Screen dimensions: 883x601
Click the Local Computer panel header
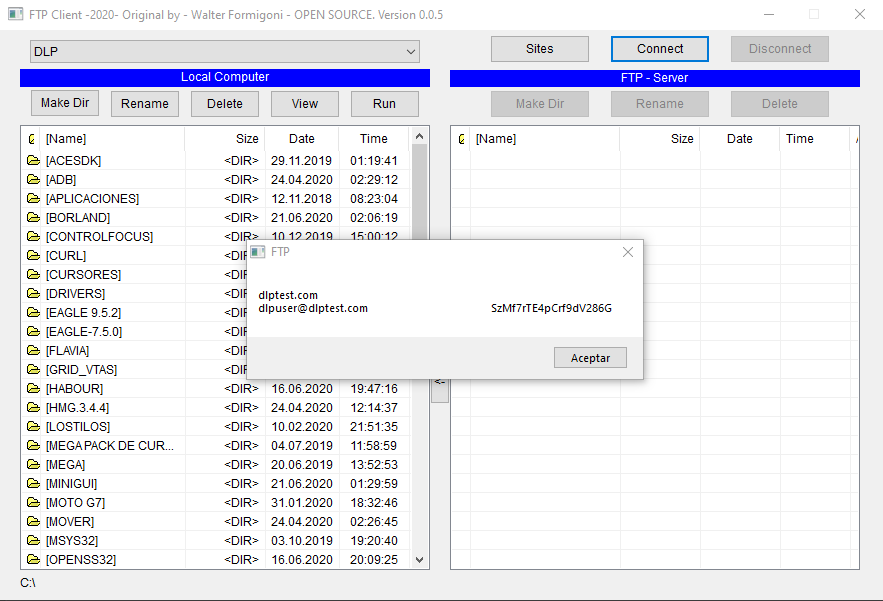click(225, 77)
